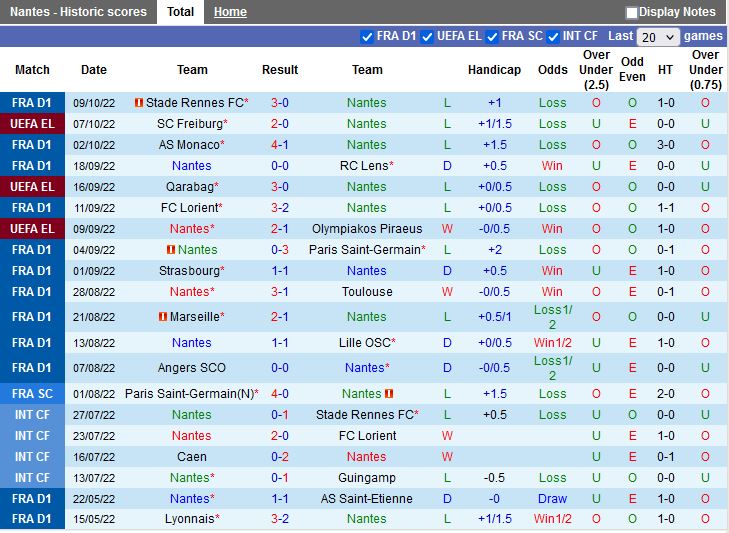
Task: Select the Total tab
Action: coord(181,12)
